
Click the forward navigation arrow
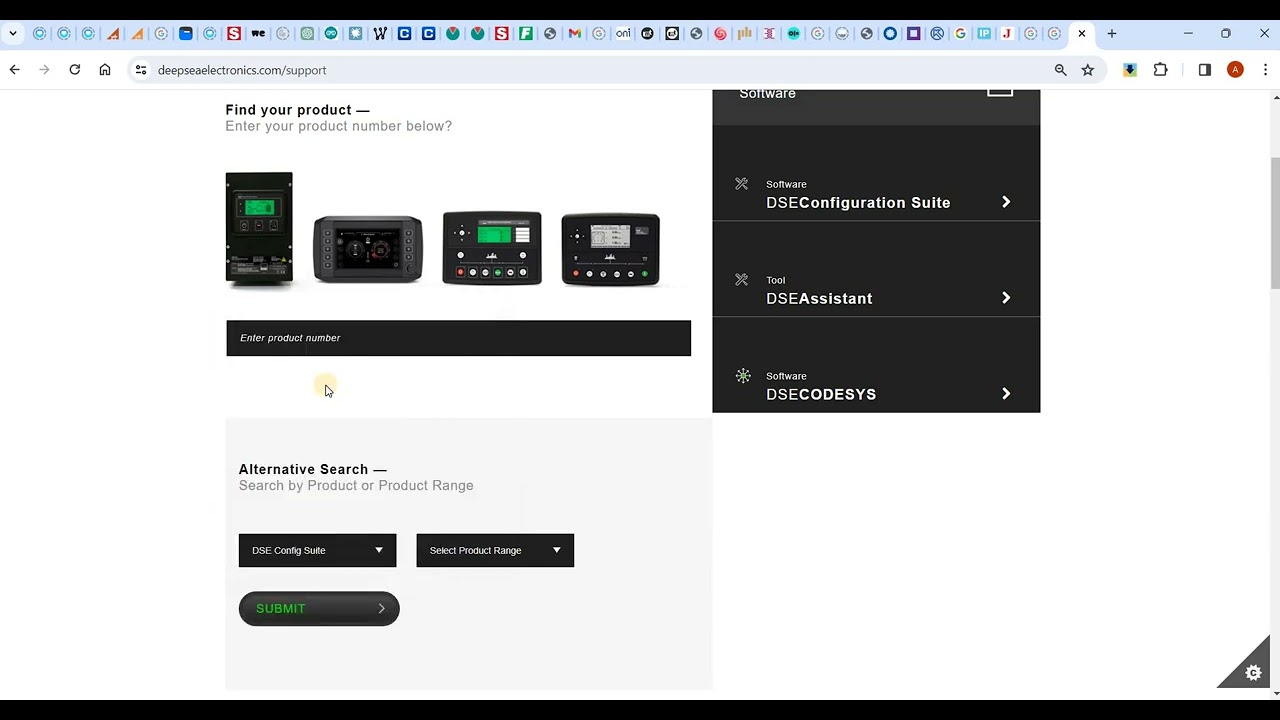tap(44, 70)
